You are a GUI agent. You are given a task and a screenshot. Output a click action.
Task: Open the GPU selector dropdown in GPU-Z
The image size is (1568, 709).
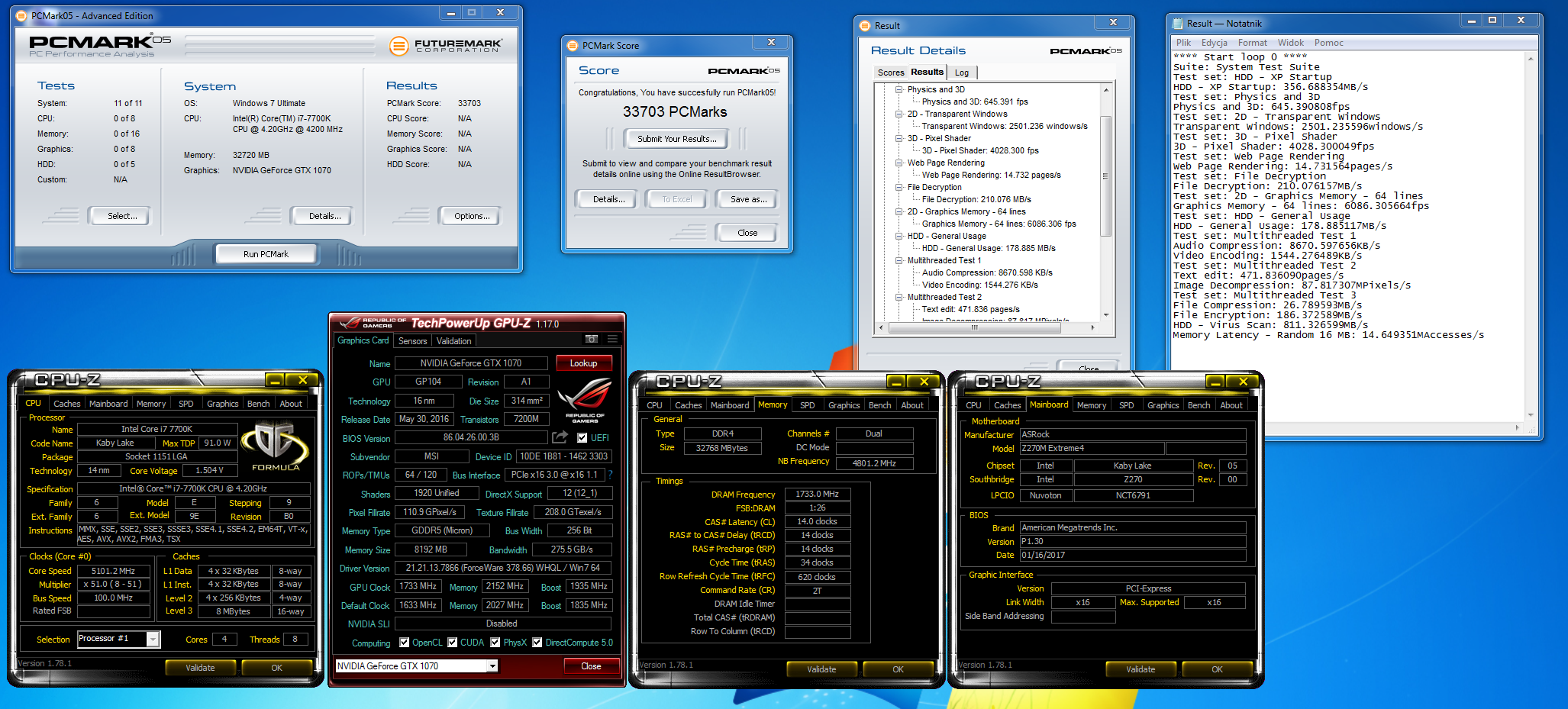click(492, 666)
